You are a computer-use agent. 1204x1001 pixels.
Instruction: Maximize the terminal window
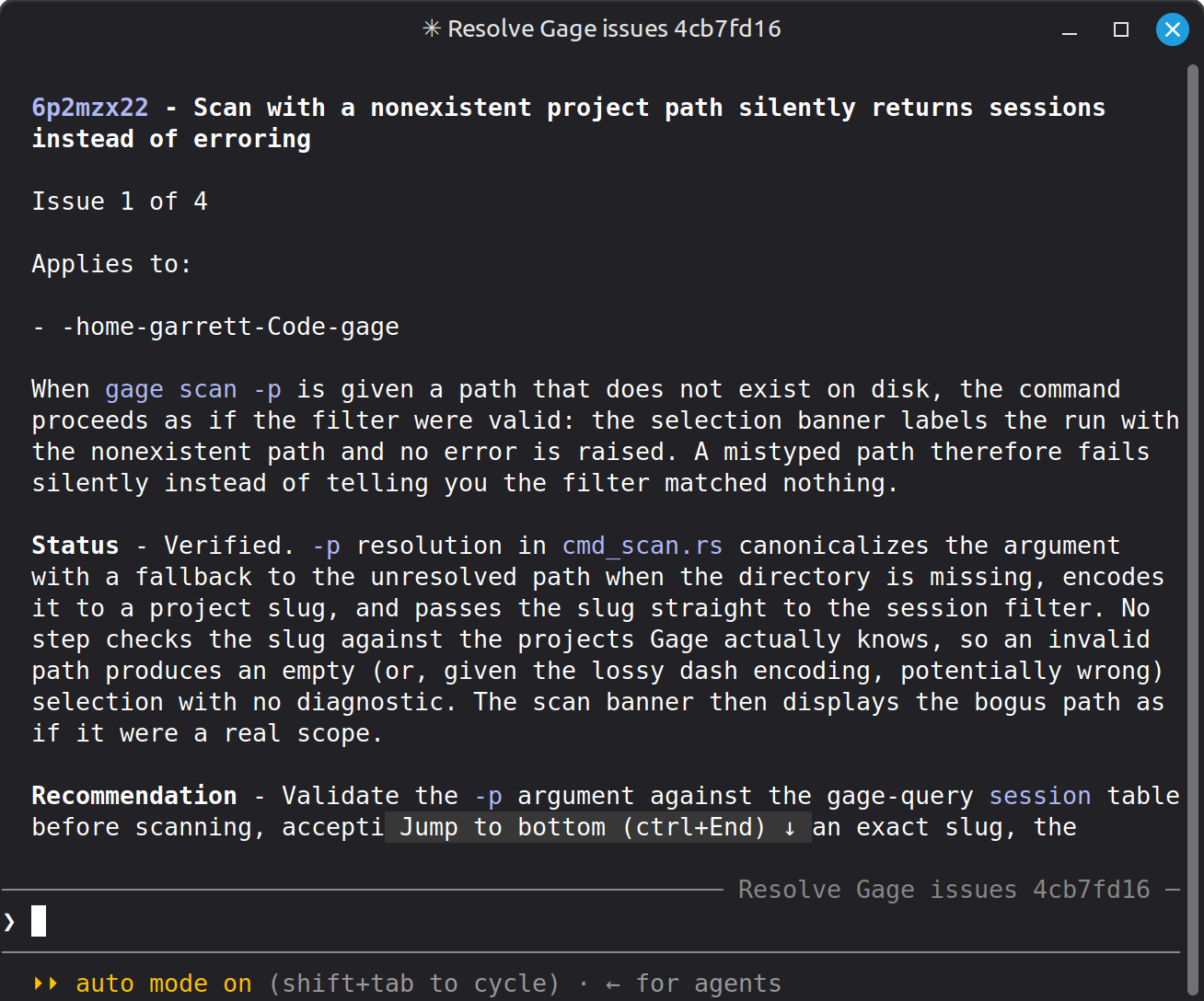(1120, 29)
